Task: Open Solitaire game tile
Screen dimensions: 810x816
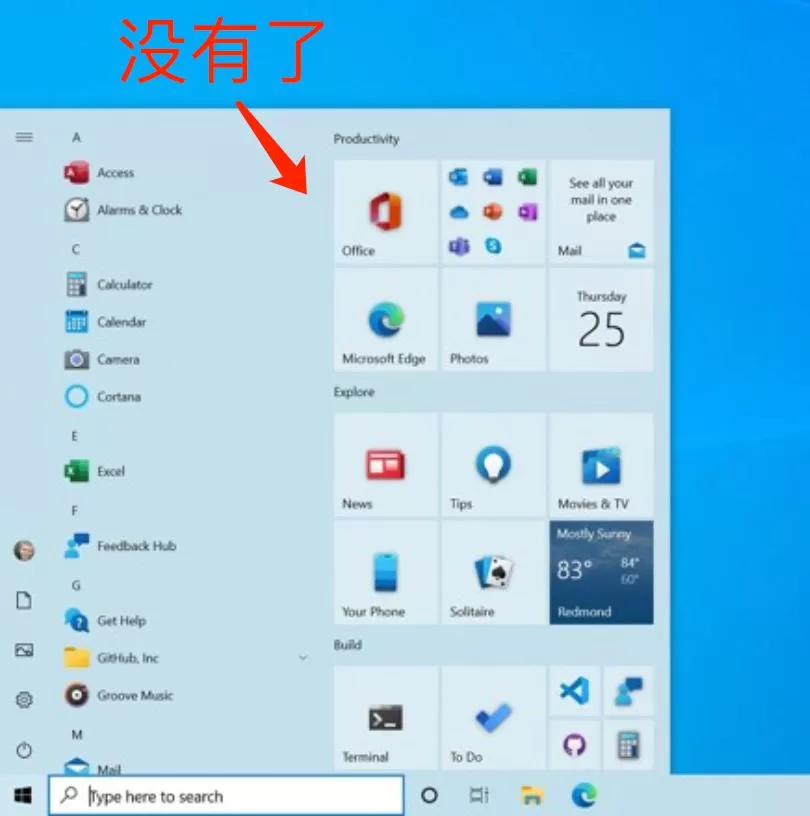Action: [493, 572]
